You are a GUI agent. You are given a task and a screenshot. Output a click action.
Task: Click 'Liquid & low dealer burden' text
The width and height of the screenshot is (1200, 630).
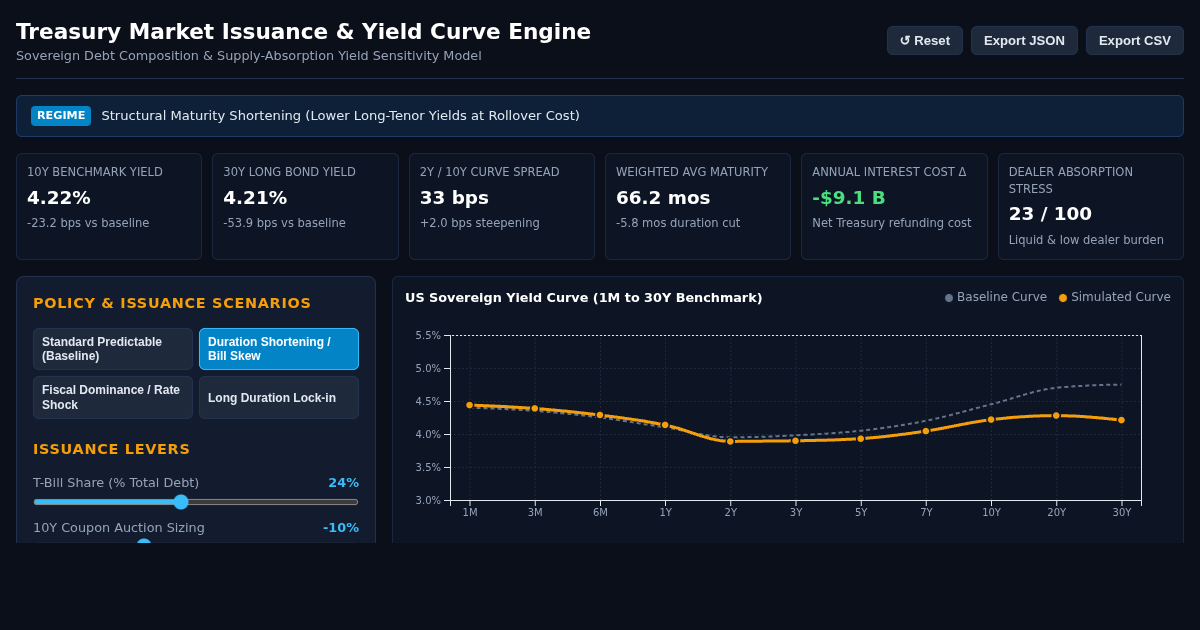click(1086, 240)
